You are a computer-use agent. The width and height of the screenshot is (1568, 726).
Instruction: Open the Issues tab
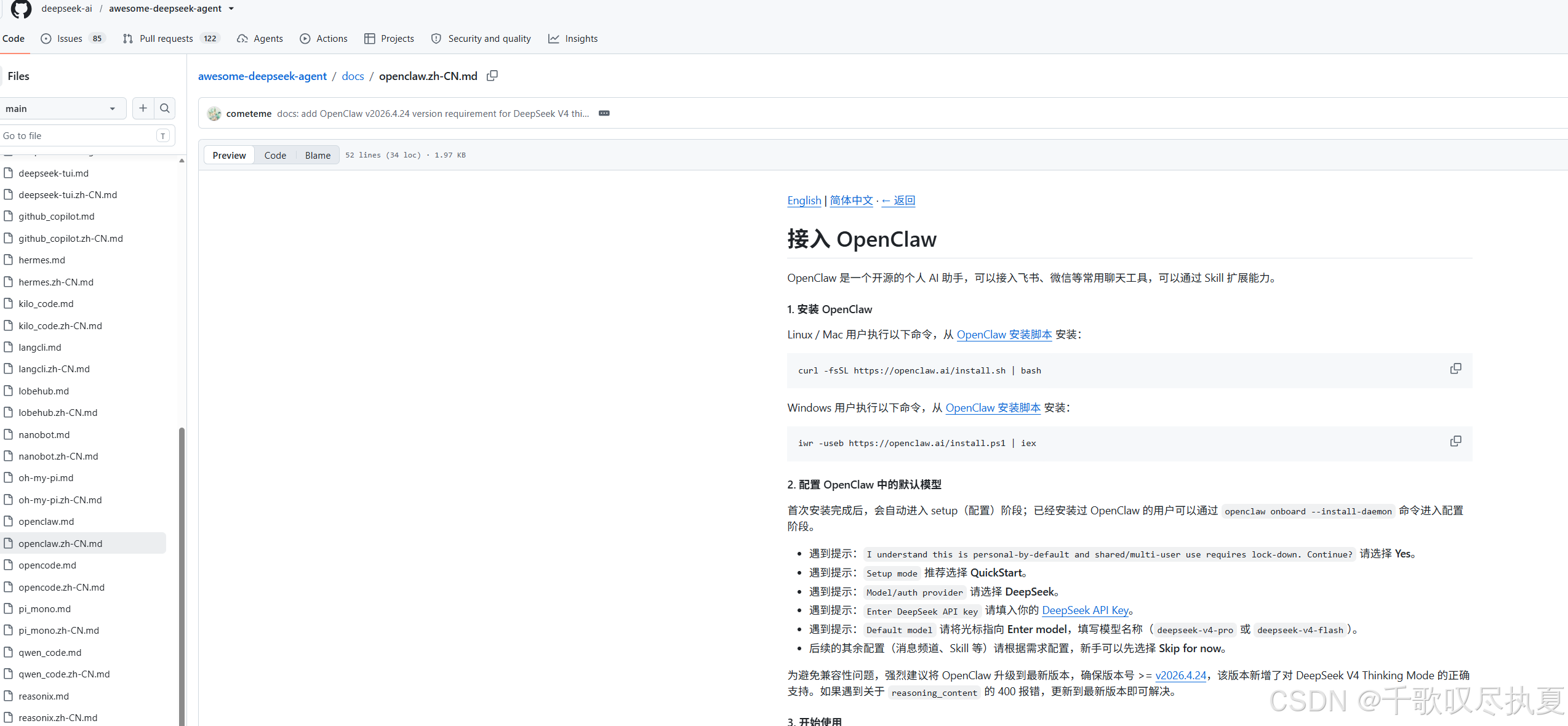(x=73, y=38)
